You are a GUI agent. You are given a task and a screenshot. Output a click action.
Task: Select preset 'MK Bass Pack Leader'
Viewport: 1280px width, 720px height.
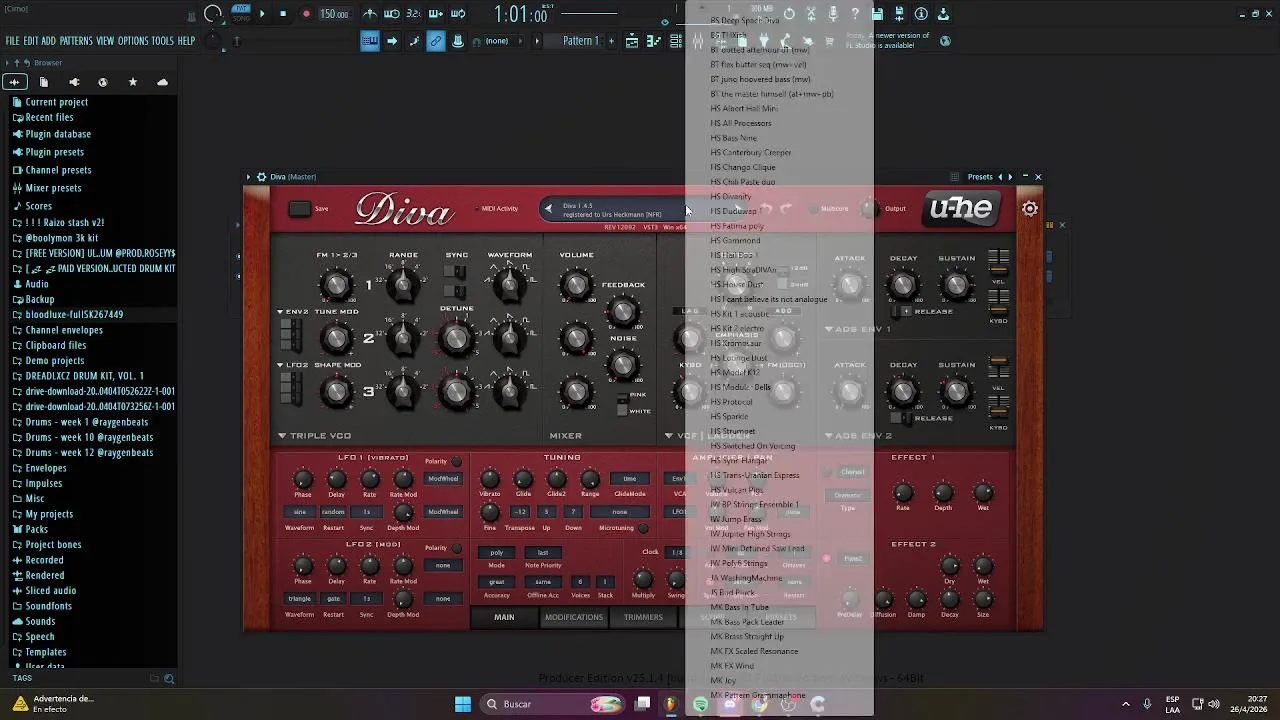click(747, 622)
